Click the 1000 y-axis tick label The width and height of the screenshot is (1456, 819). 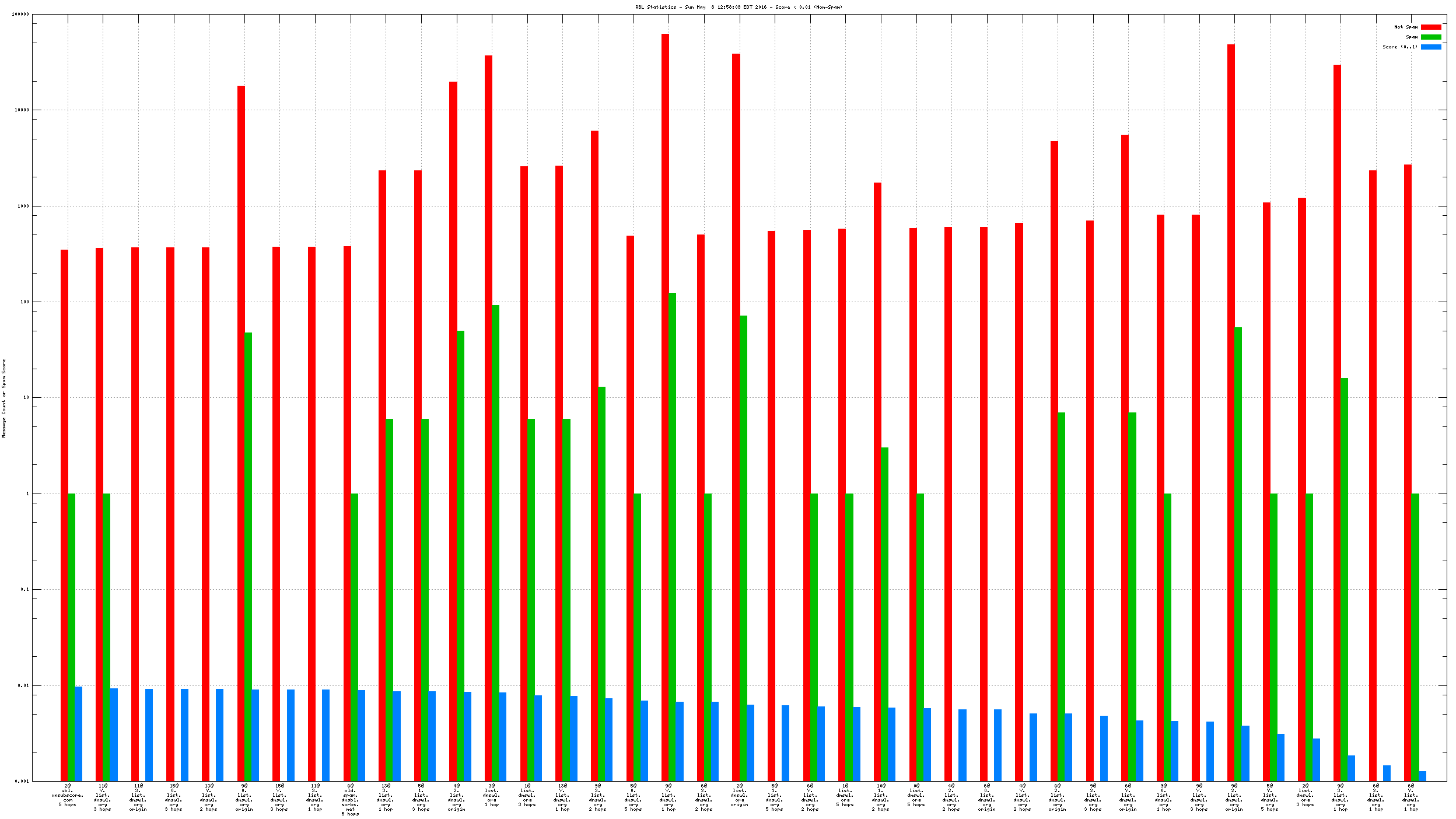pyautogui.click(x=23, y=206)
